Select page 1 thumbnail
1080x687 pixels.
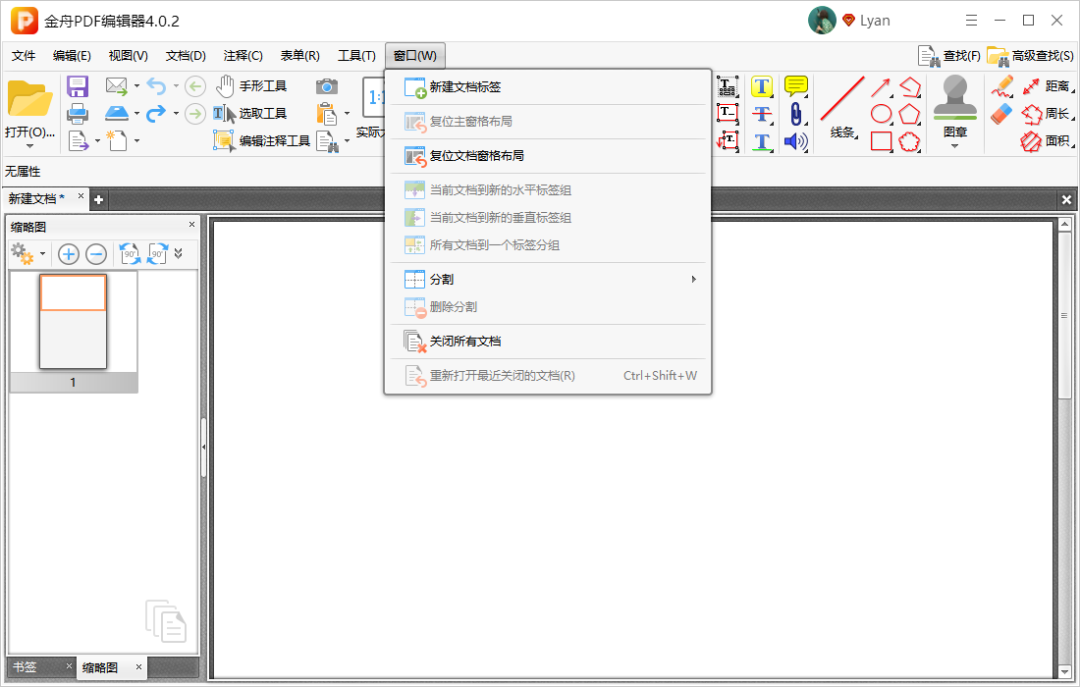73,331
